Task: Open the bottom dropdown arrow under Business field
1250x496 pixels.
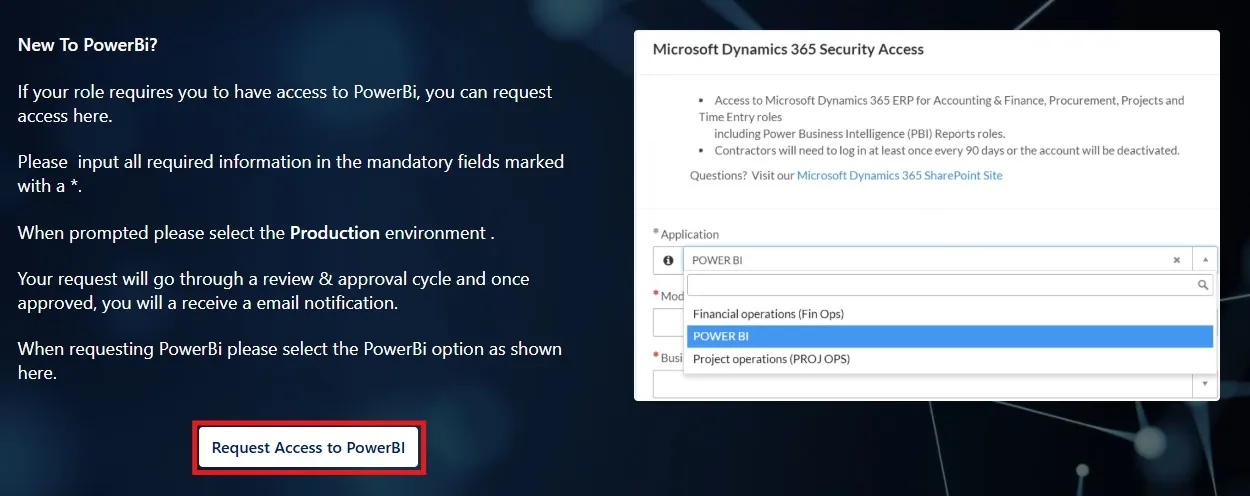Action: click(x=1204, y=384)
